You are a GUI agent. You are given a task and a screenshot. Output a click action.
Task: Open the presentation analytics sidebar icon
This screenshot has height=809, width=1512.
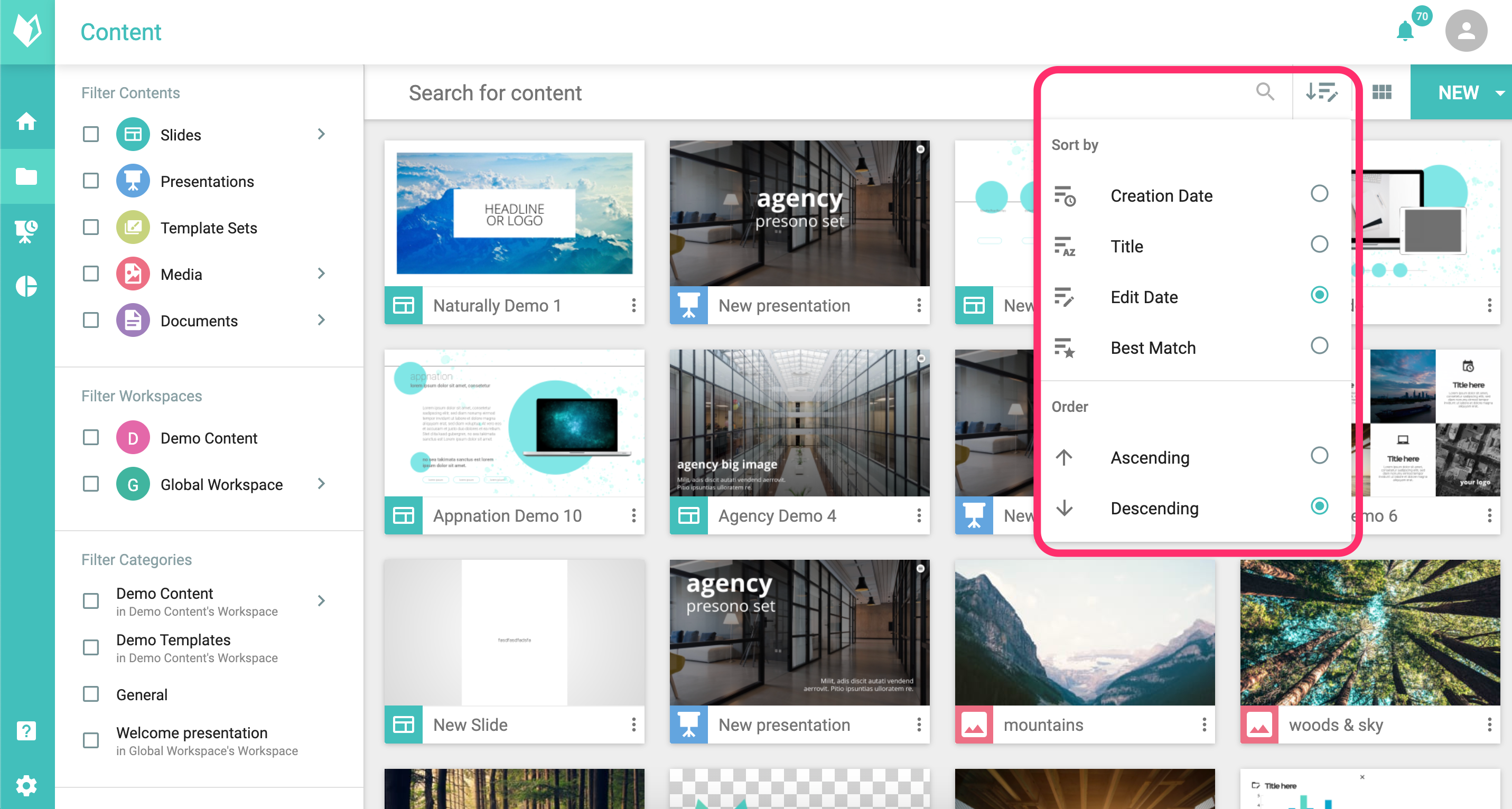pos(26,231)
